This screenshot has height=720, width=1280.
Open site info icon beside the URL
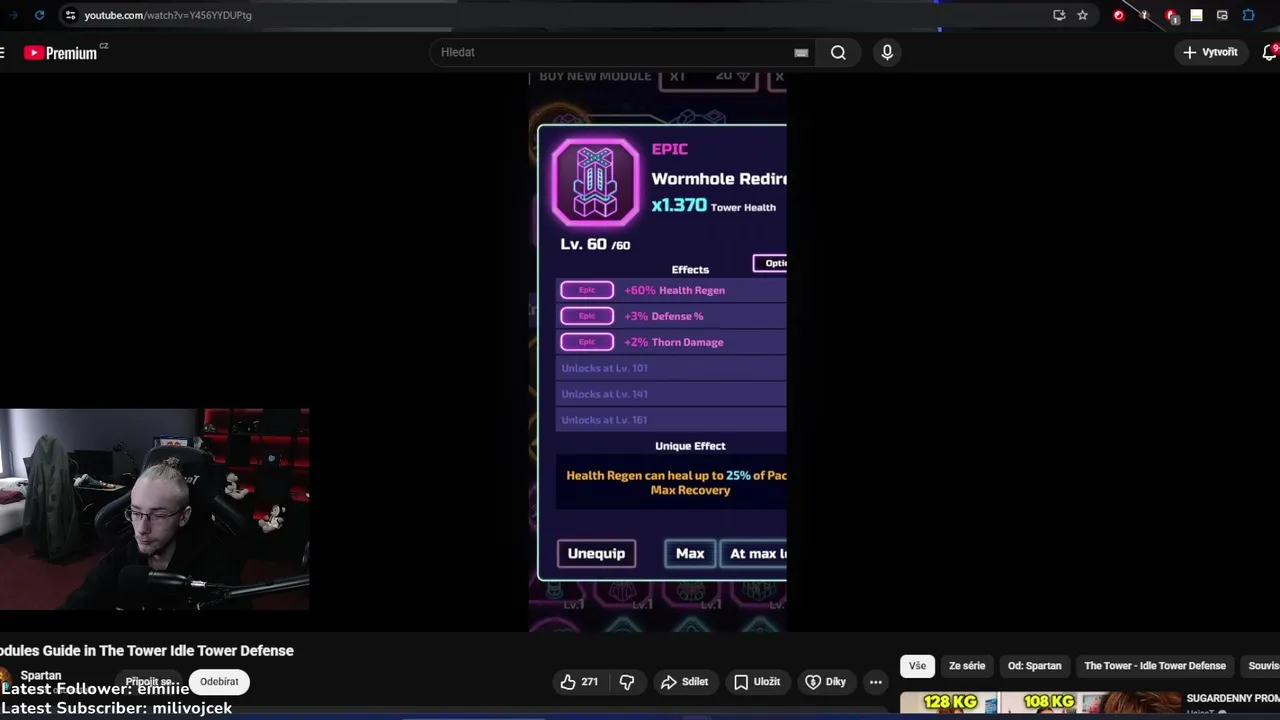(70, 15)
